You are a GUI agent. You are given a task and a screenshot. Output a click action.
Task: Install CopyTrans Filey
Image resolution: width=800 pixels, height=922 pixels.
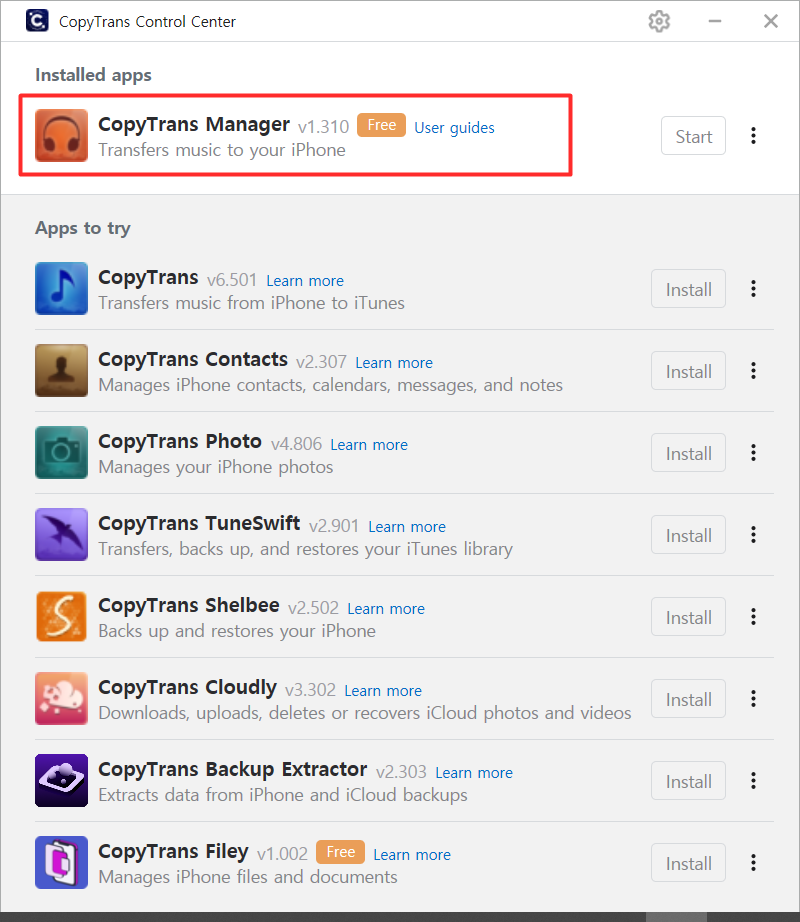pyautogui.click(x=688, y=863)
